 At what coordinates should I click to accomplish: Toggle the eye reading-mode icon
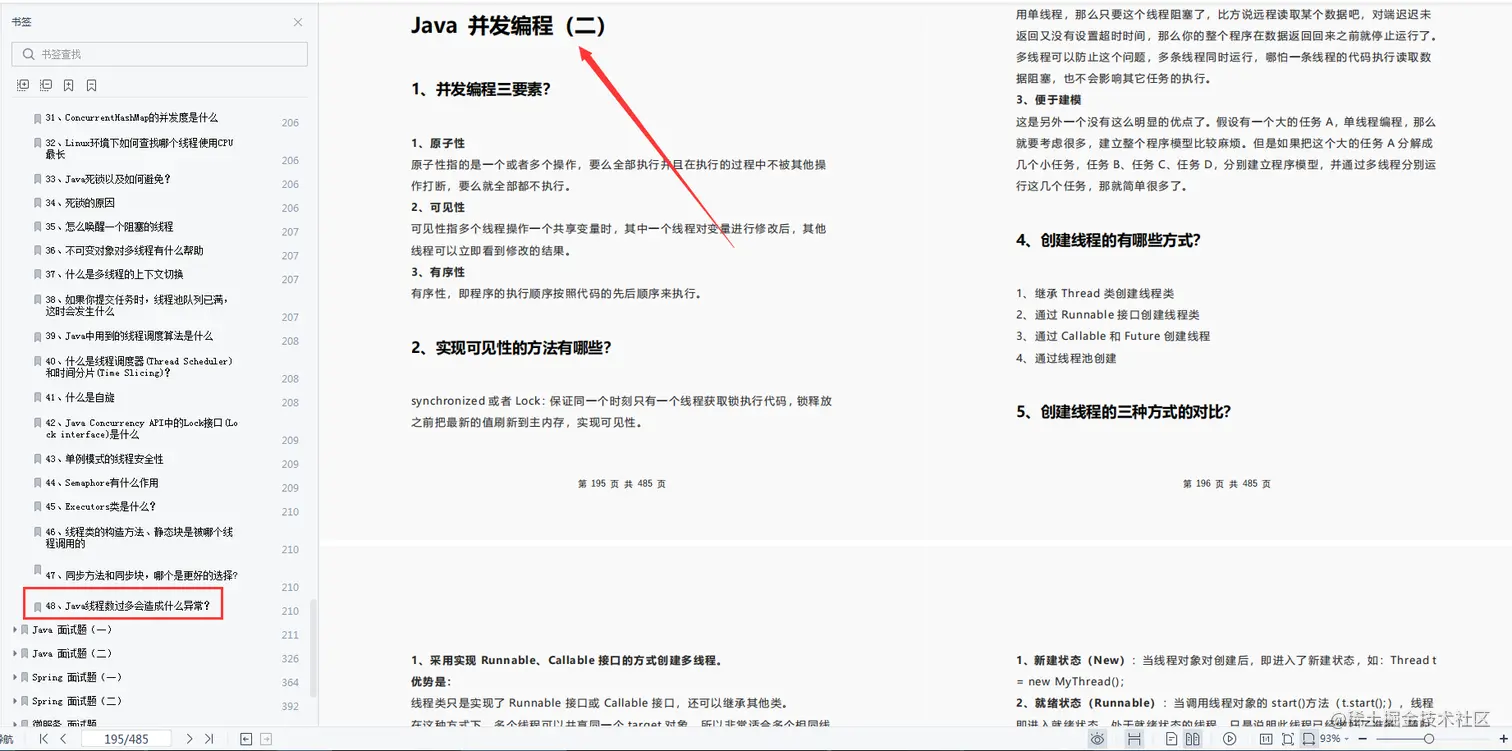tap(1097, 738)
